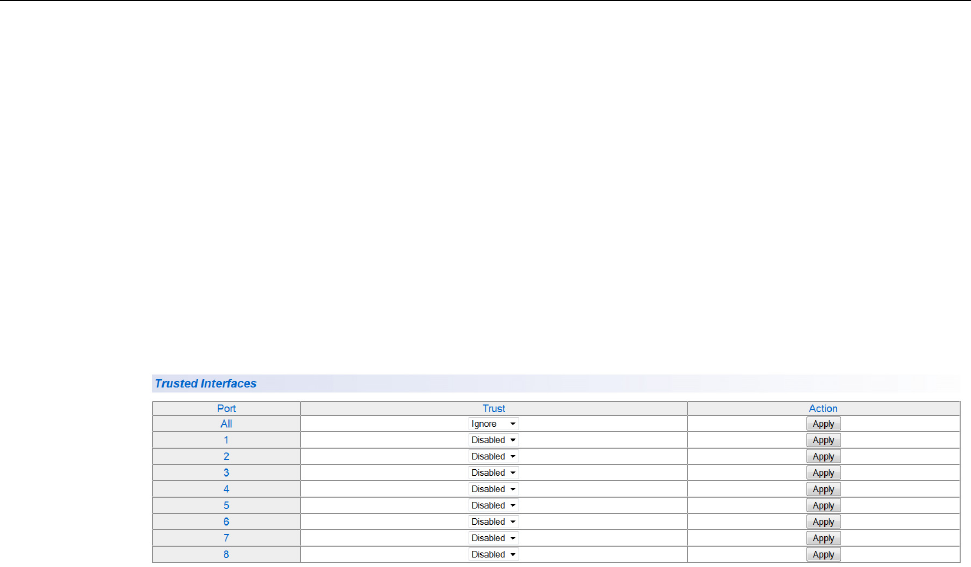This screenshot has height=567, width=971.
Task: Click Apply for port 1
Action: [x=823, y=440]
